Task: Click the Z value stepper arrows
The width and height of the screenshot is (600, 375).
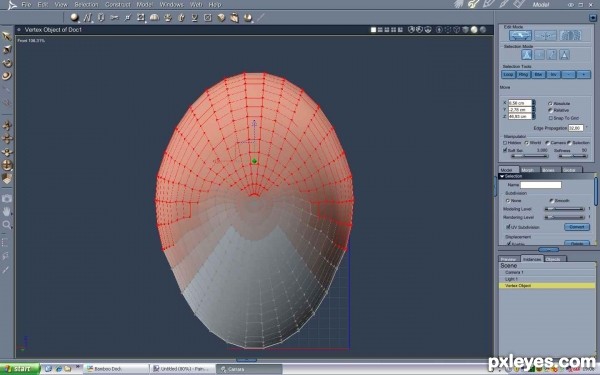Action: click(534, 116)
